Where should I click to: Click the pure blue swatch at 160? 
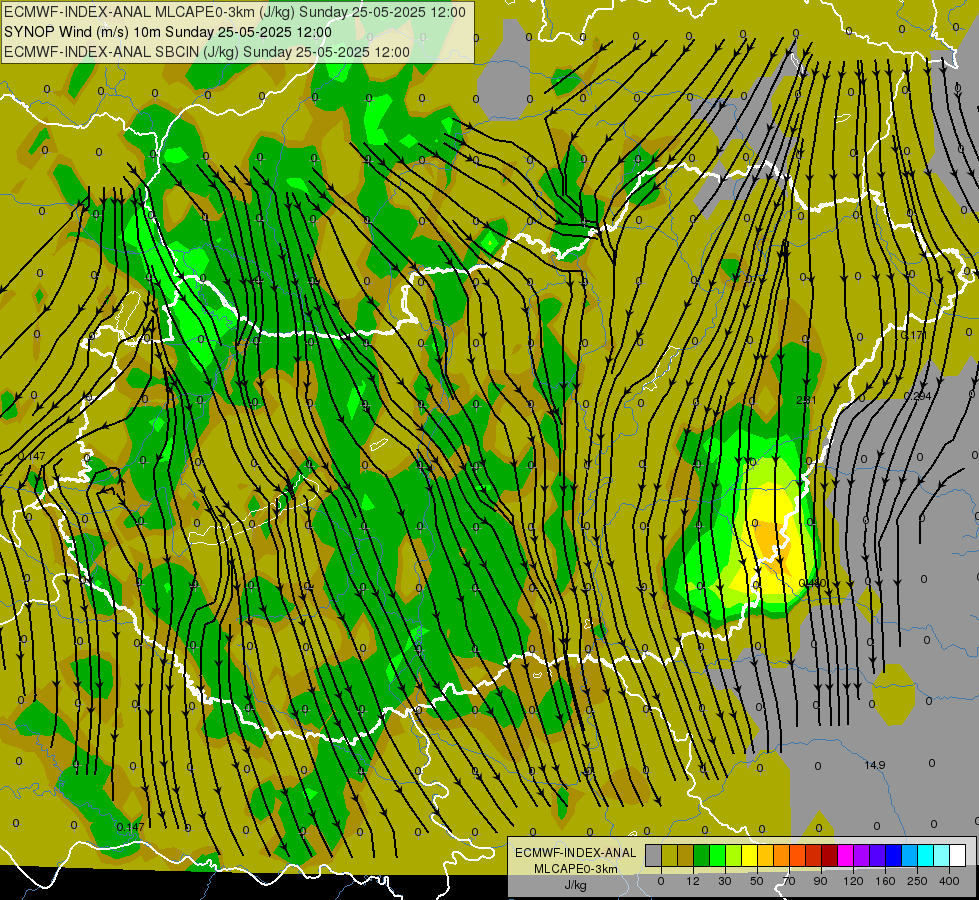tap(894, 855)
